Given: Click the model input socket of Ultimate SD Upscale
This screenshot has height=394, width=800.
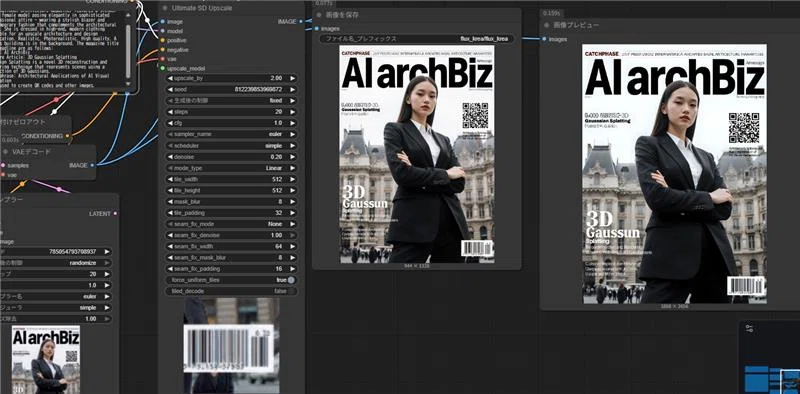Looking at the screenshot, I should 162,31.
